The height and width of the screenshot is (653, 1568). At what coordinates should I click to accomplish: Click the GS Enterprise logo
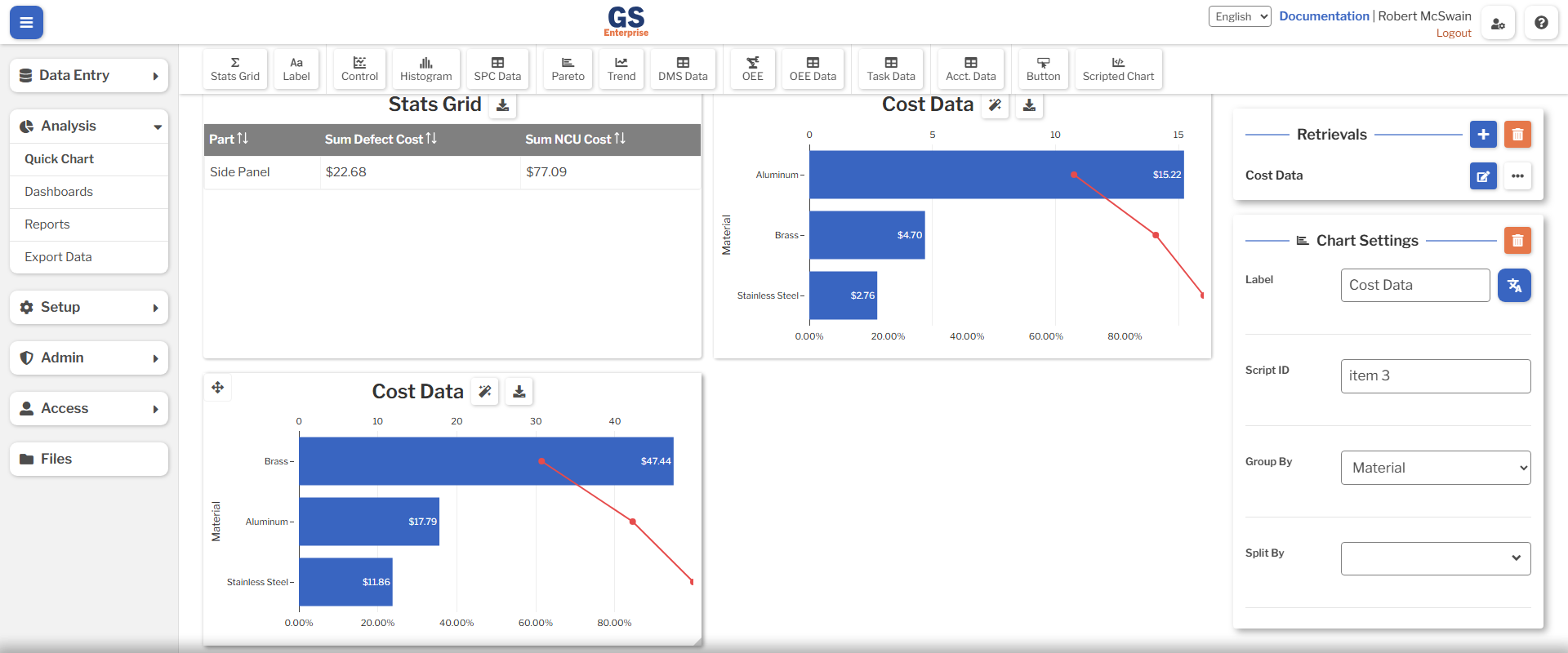pos(626,21)
